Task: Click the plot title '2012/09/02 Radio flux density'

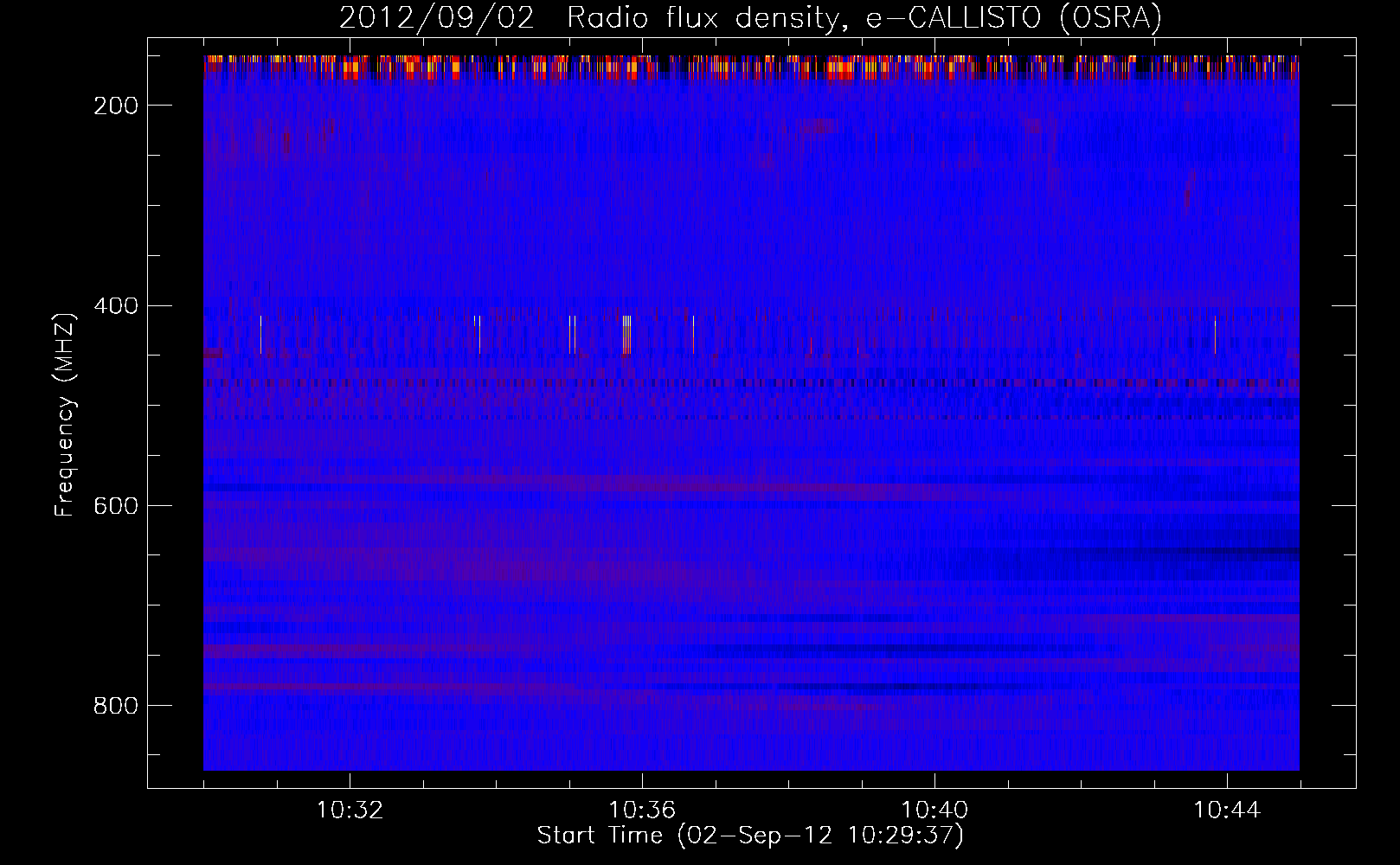Action: [x=749, y=17]
